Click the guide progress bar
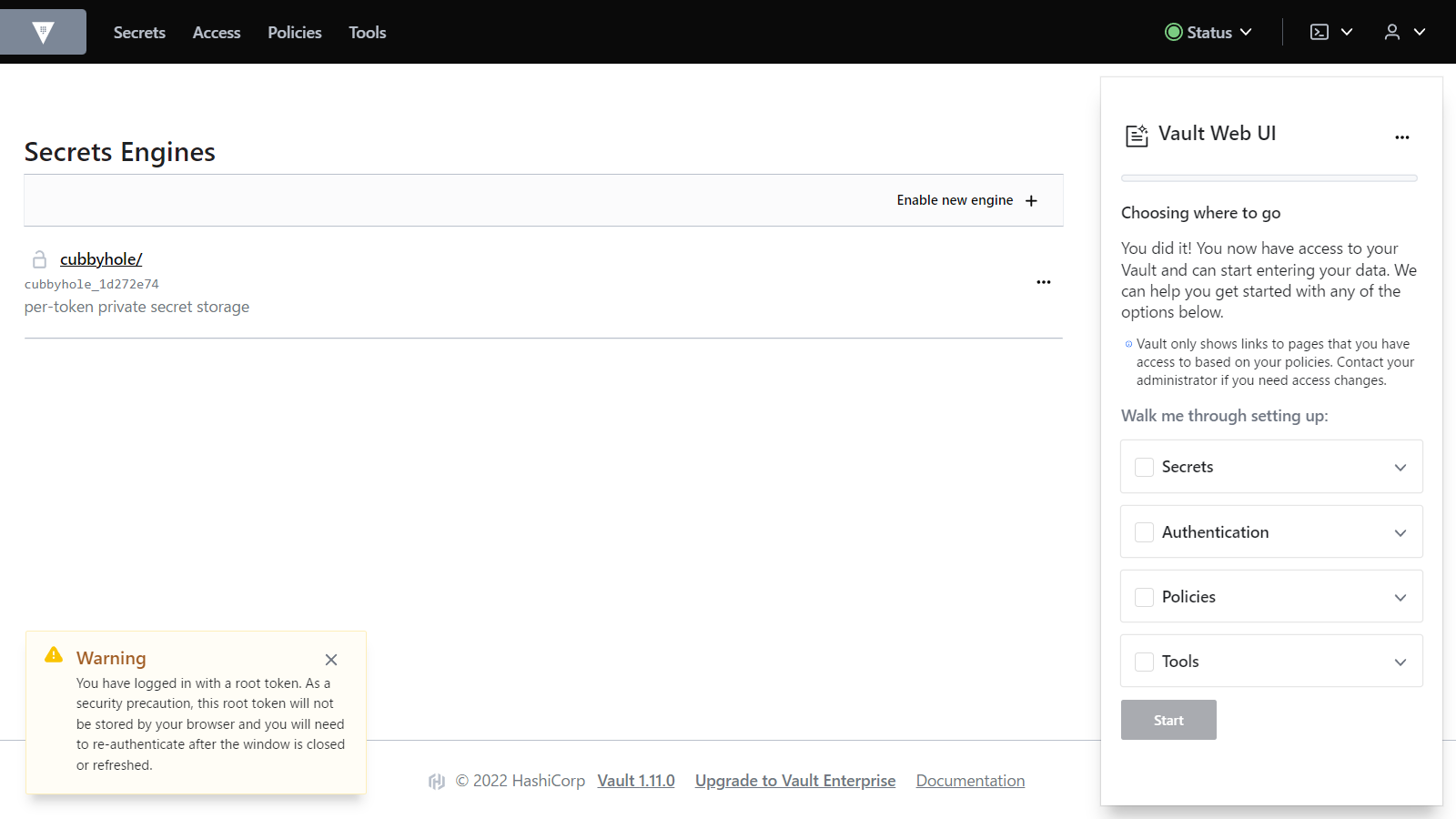 tap(1269, 178)
